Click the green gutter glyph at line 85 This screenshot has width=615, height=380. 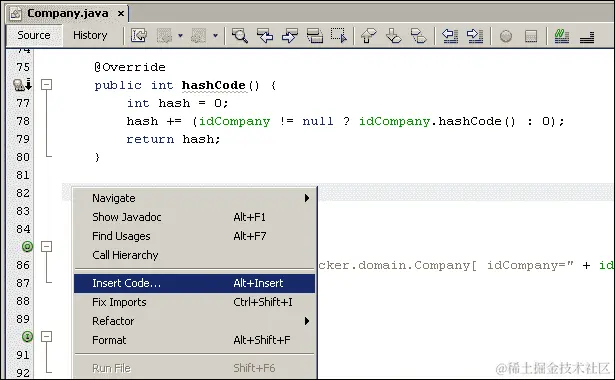click(27, 246)
